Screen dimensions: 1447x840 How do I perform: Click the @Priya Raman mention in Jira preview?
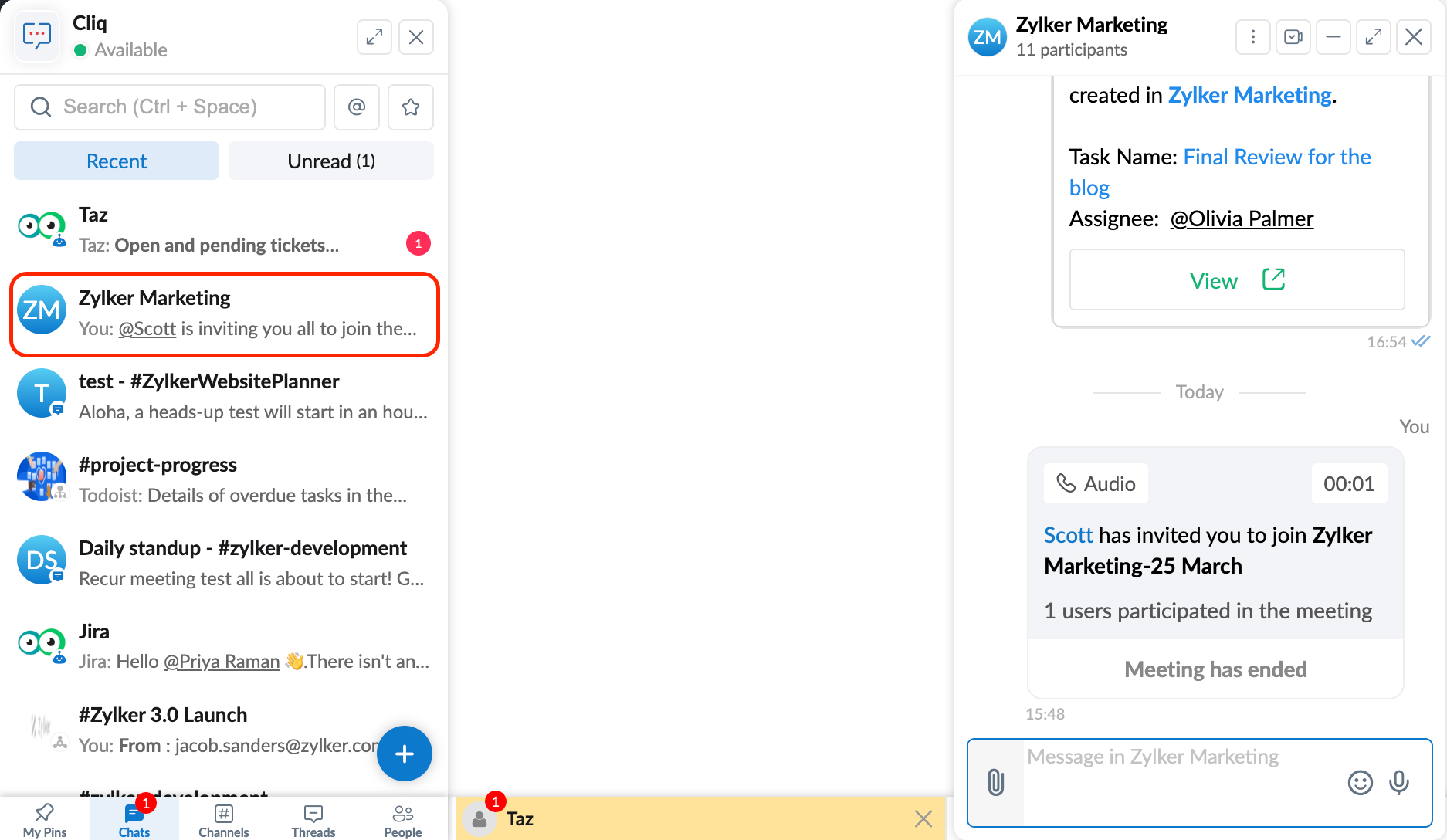pyautogui.click(x=222, y=662)
